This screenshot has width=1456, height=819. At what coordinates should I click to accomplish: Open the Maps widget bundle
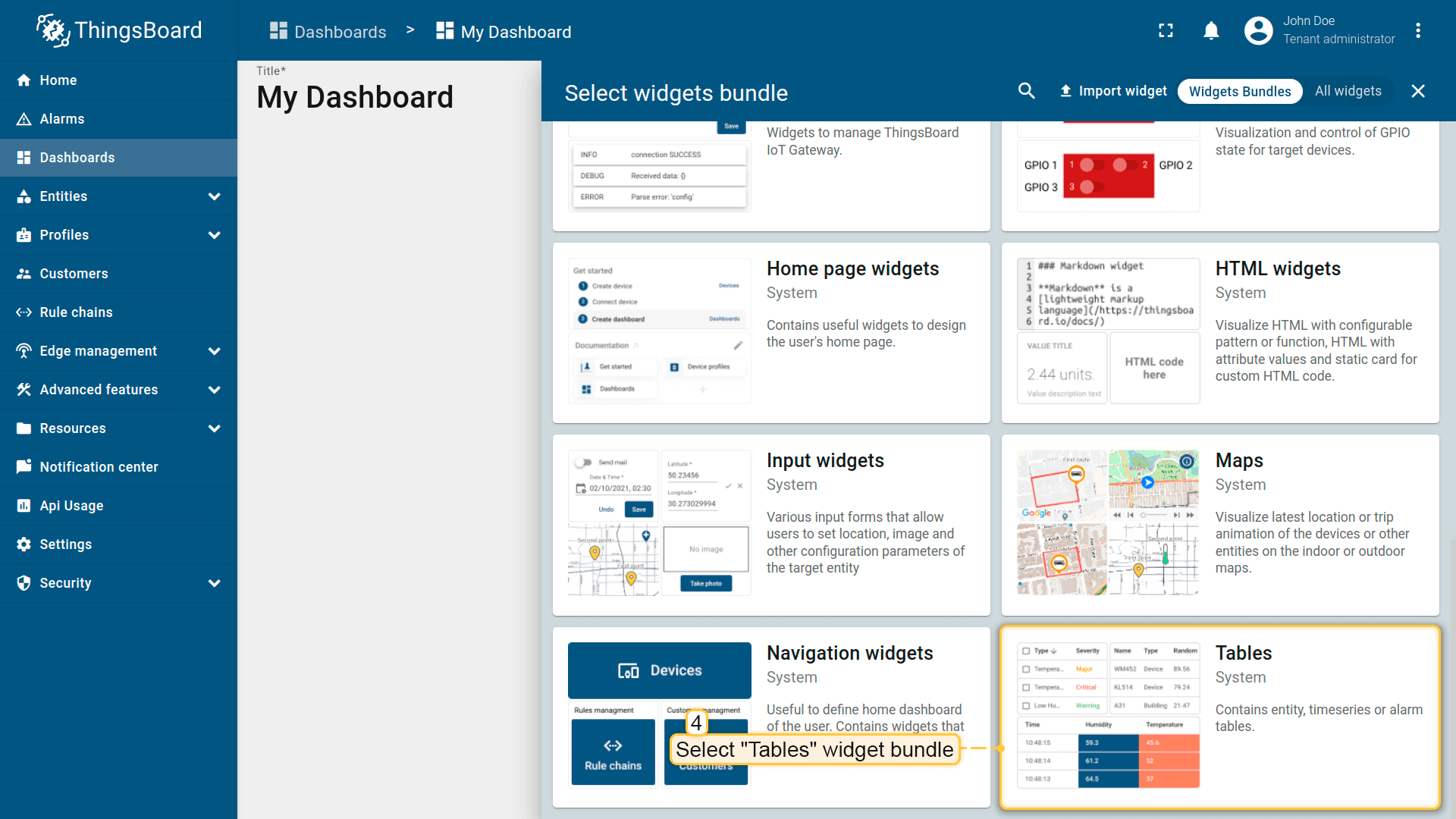point(1219,524)
